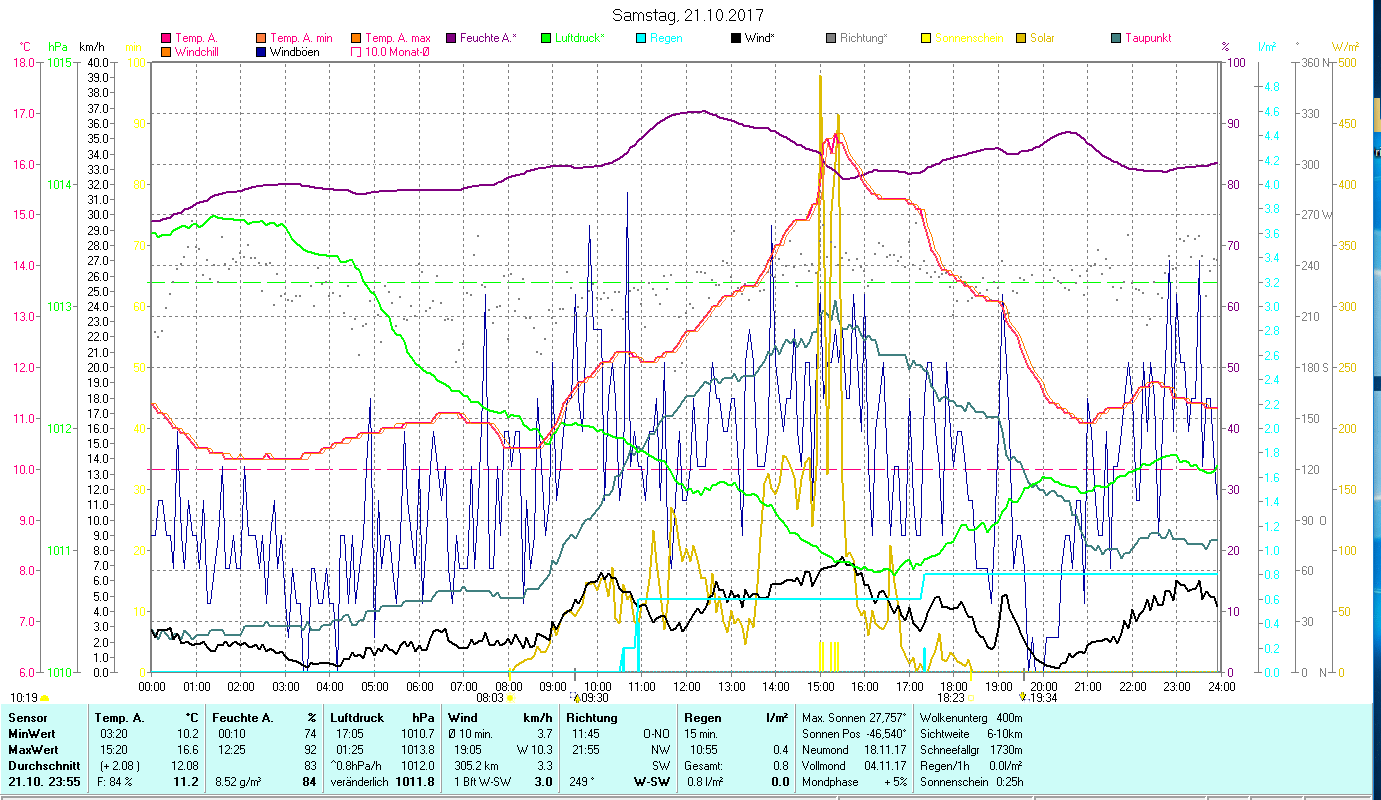Click the W/m² axis unit label
Viewport: 1381px width, 800px height.
1346,47
